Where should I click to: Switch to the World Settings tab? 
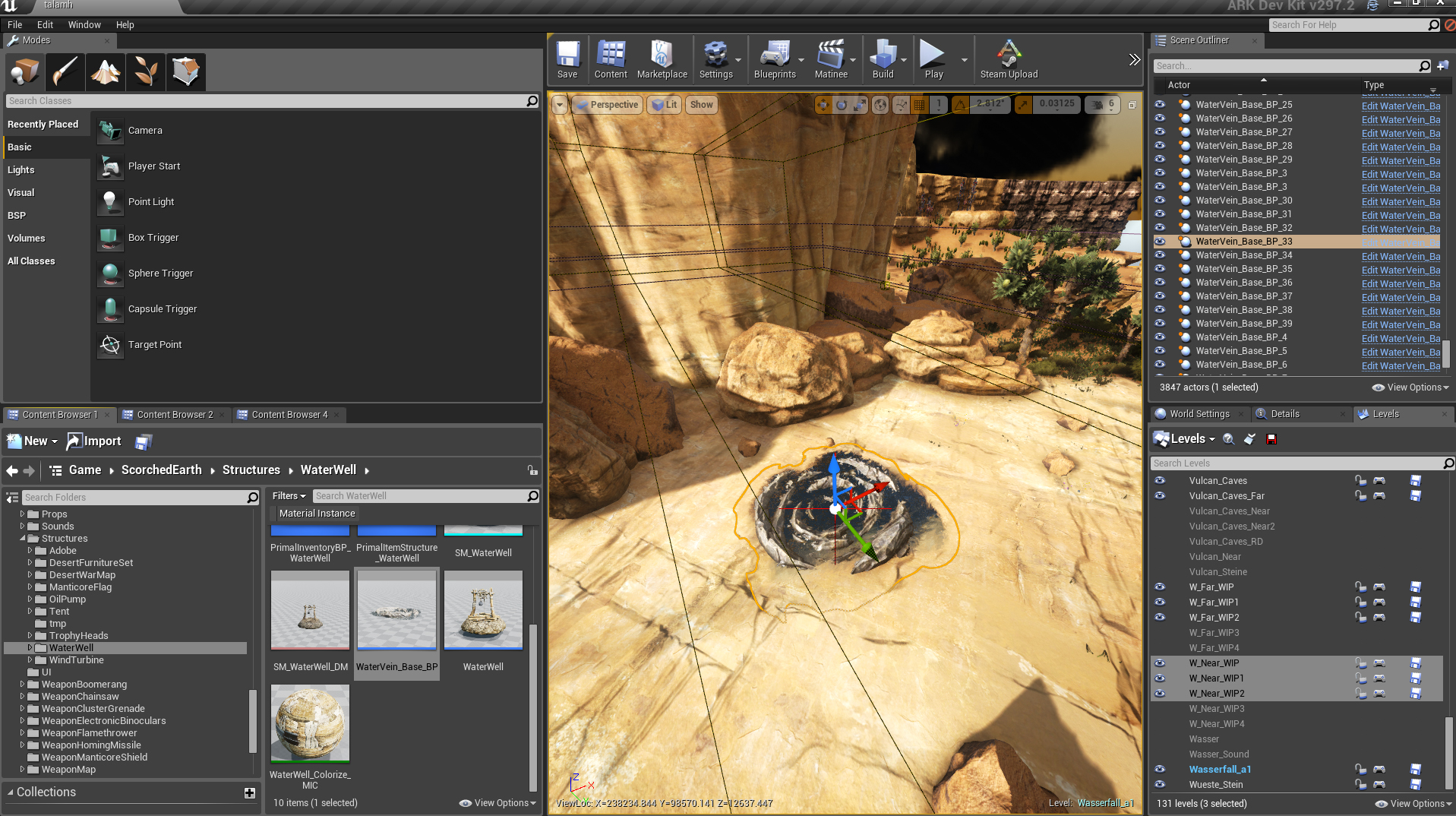click(1199, 414)
